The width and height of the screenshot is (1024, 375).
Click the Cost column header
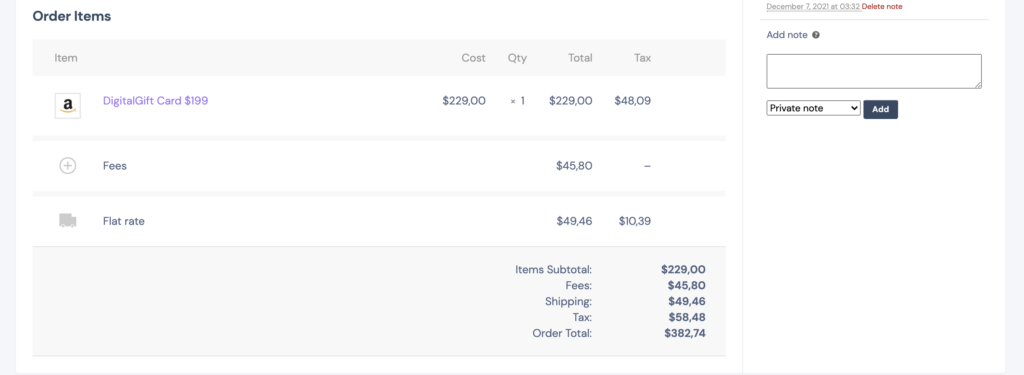point(473,57)
